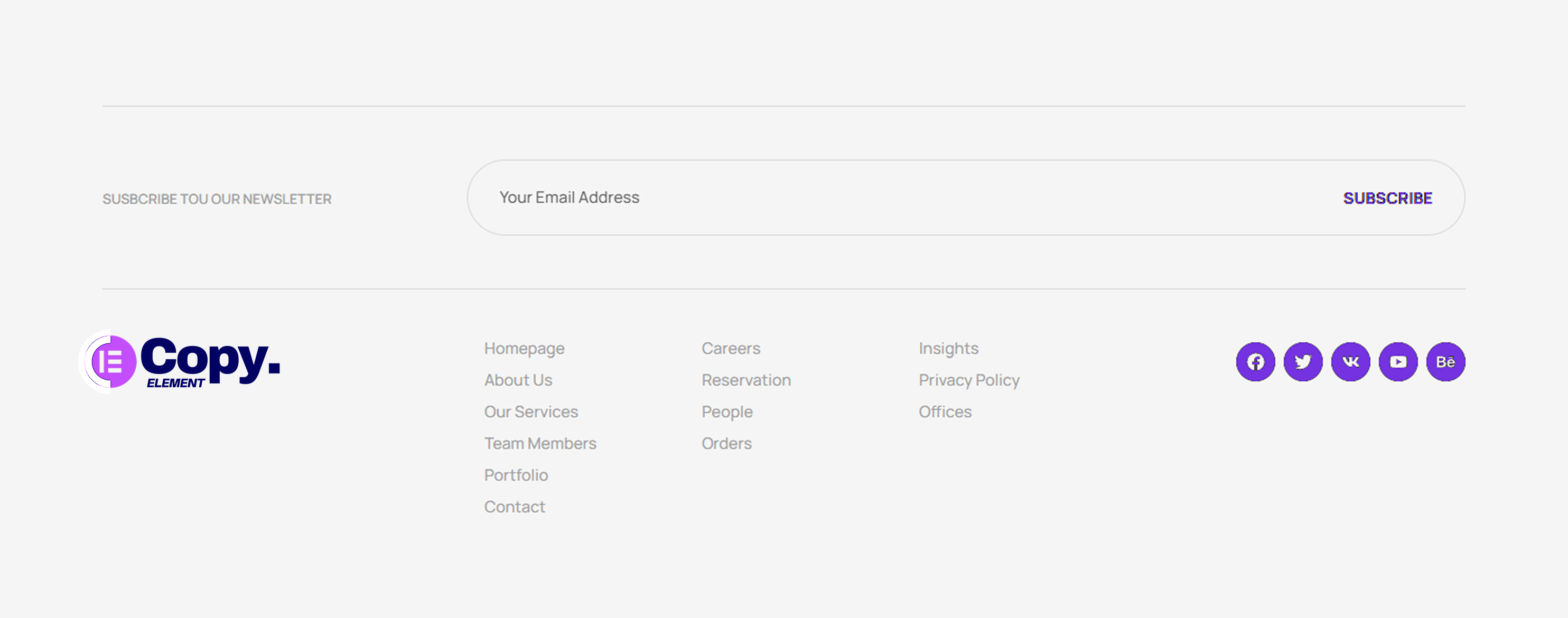Click the SUBSCRIBE button

click(x=1388, y=197)
